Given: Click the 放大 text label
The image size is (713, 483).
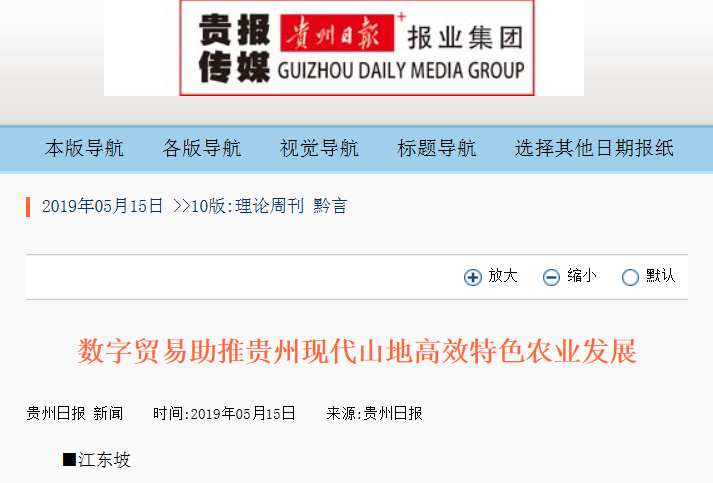Looking at the screenshot, I should point(503,276).
